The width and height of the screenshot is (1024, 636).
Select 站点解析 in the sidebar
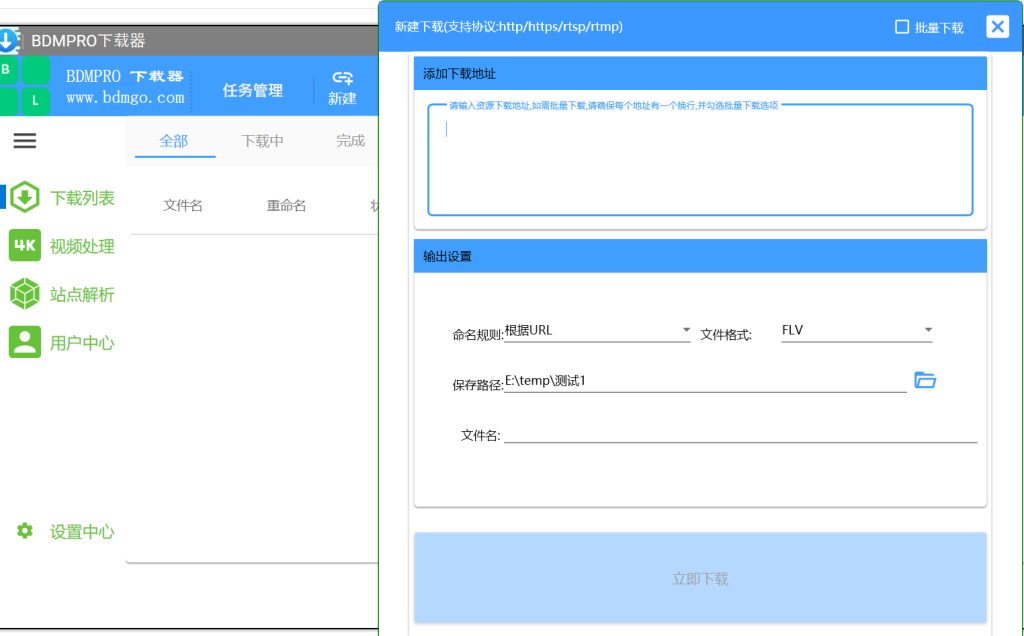click(82, 294)
